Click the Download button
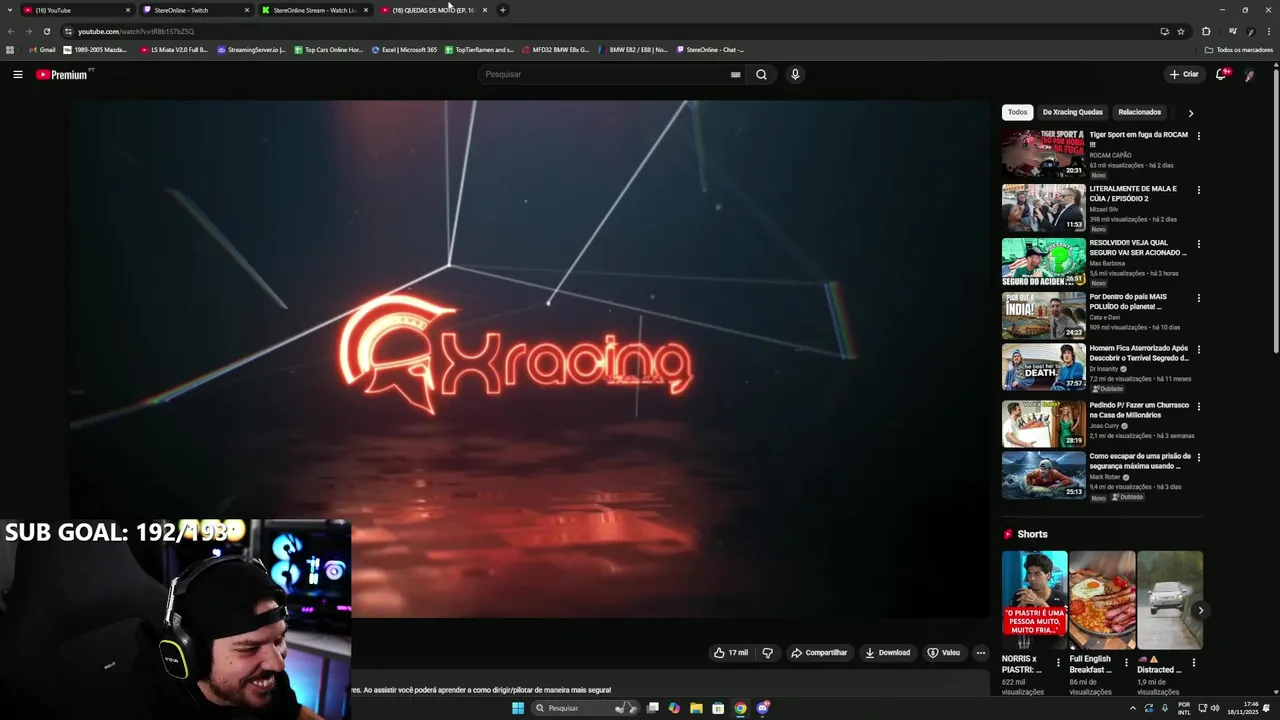The height and width of the screenshot is (720, 1280). tap(887, 653)
